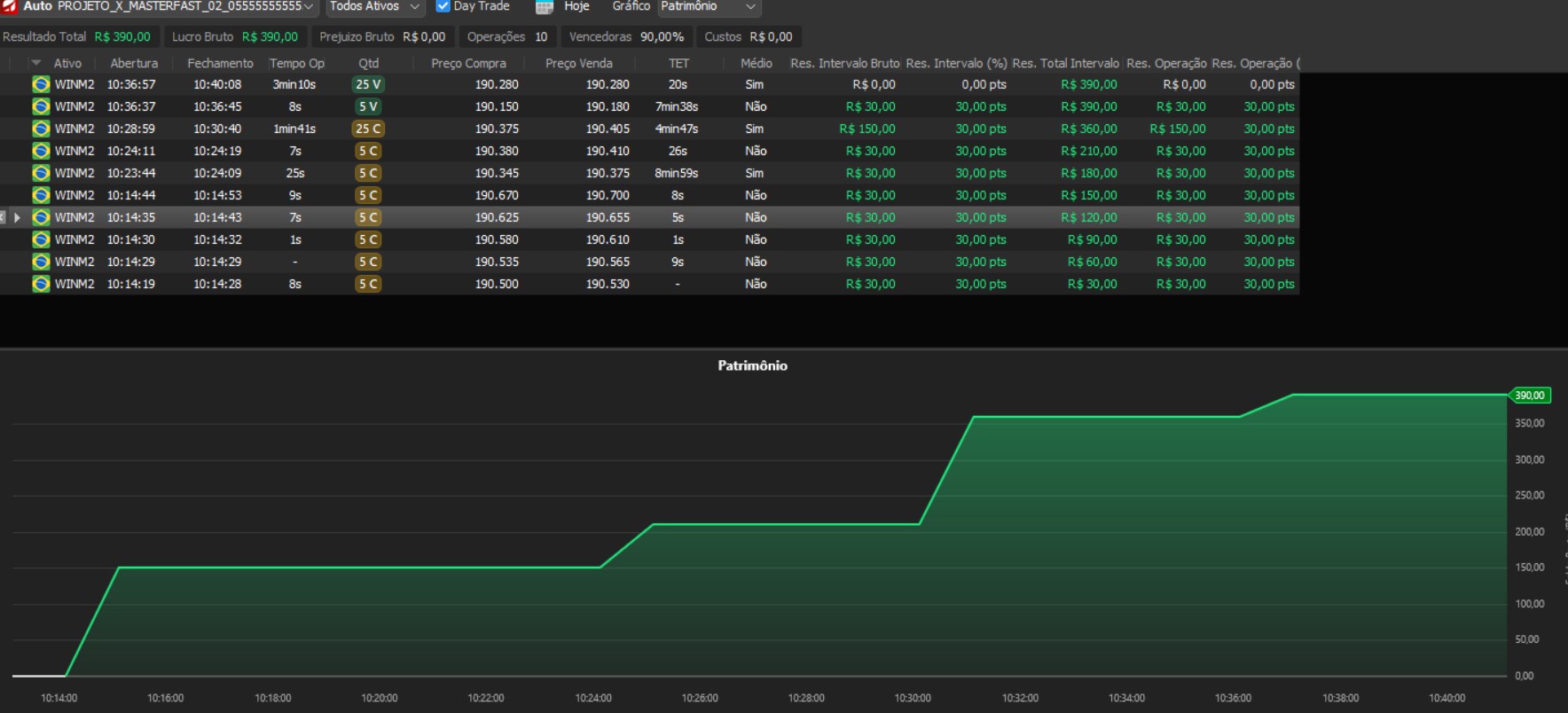
Task: Click the Brazil flag icon in the 10:14:29 row
Action: point(41,262)
